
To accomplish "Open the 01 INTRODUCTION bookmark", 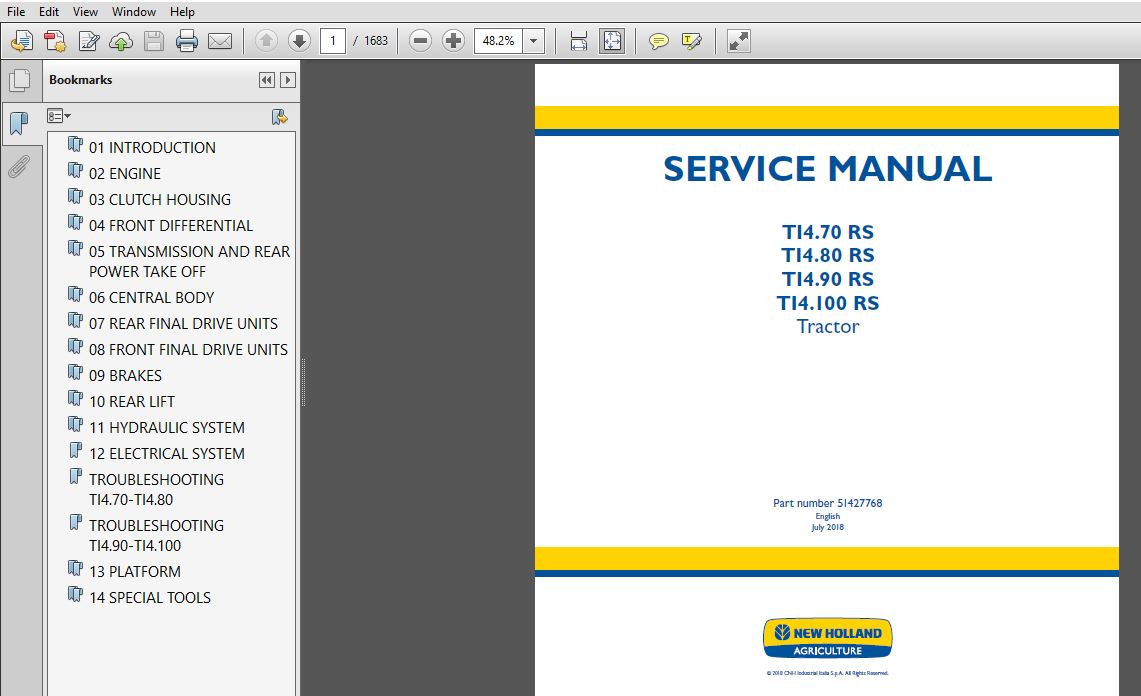I will 152,148.
